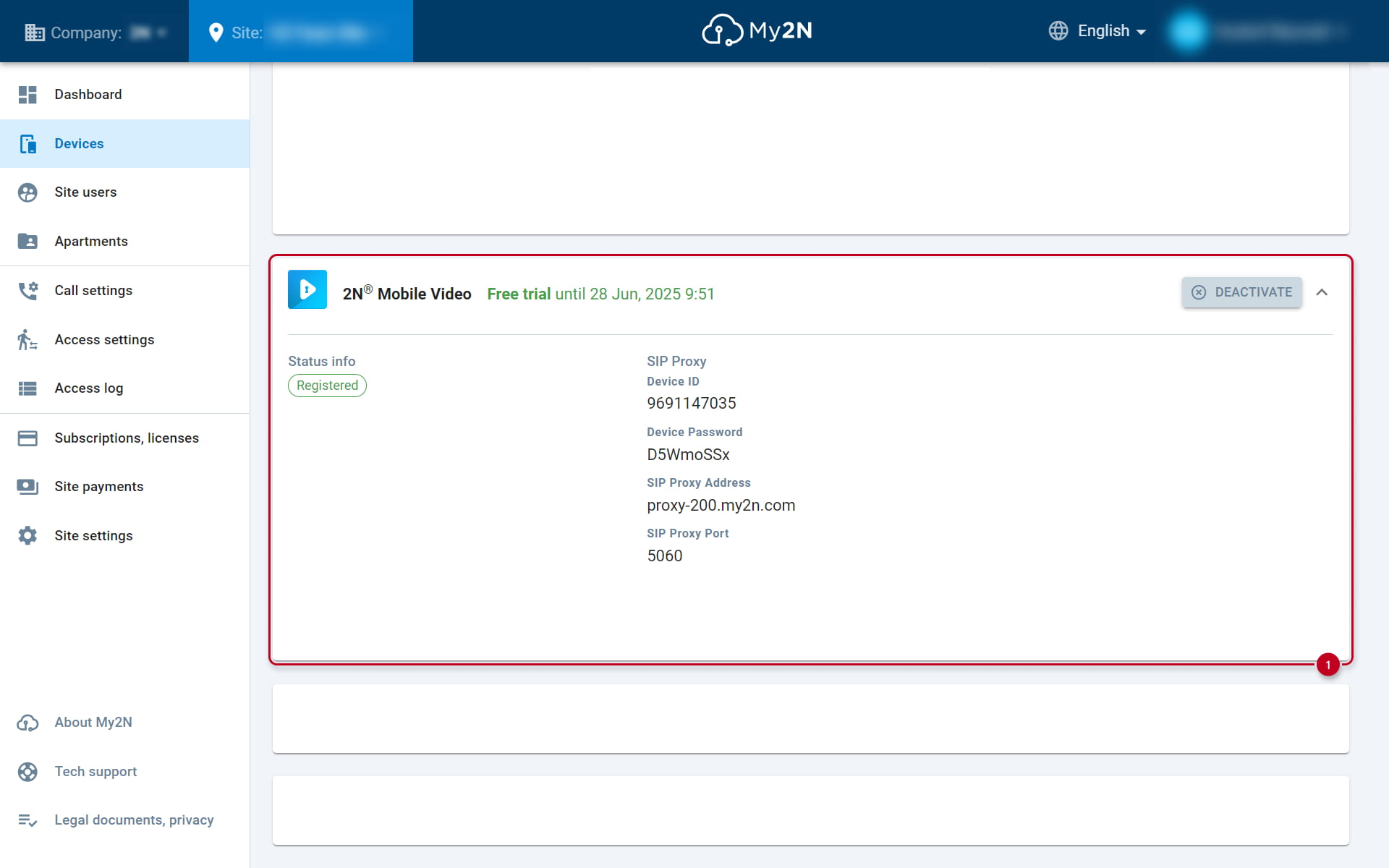Open Site payments
This screenshot has height=868, width=1389.
tap(124, 487)
